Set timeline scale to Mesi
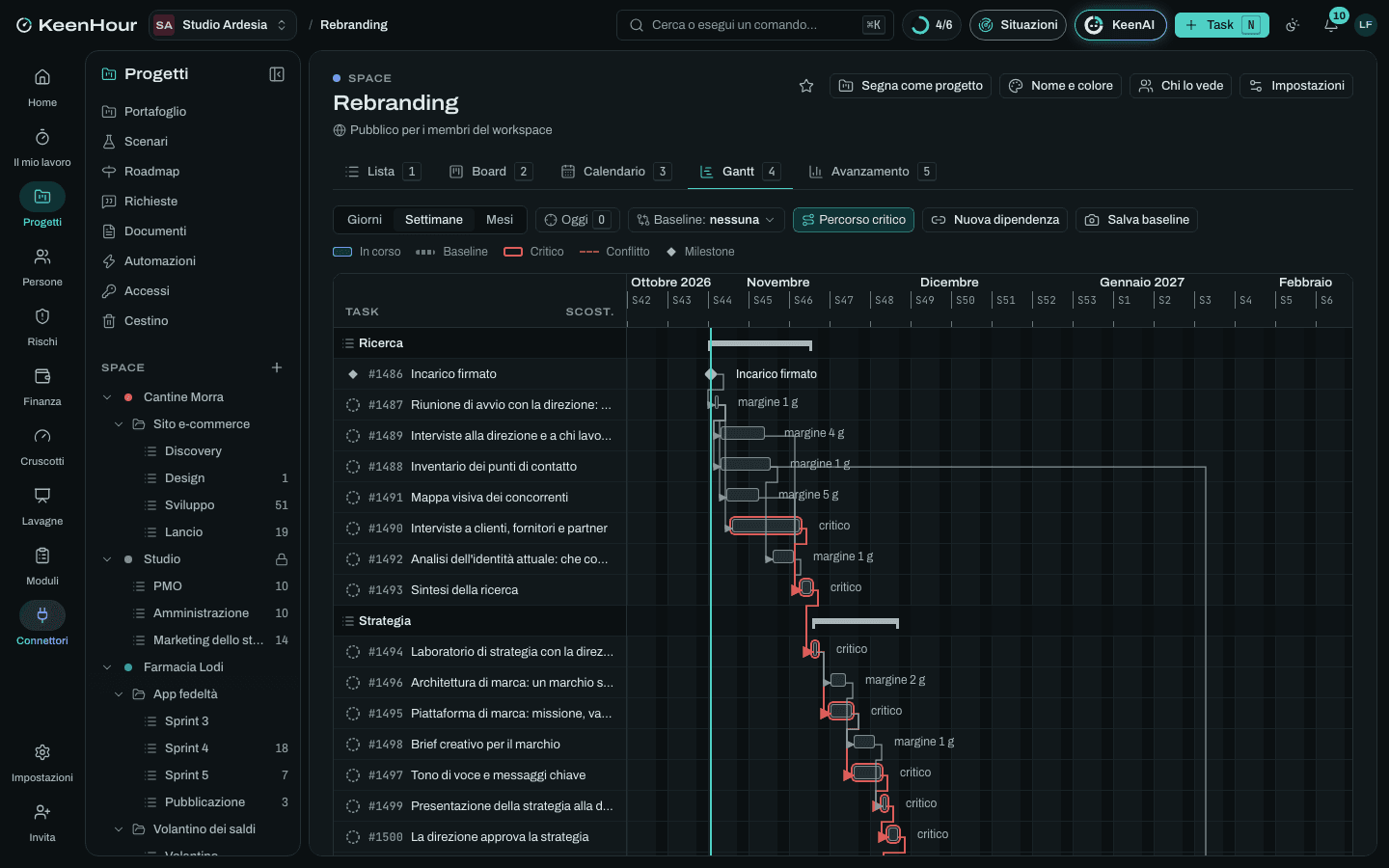 point(500,220)
